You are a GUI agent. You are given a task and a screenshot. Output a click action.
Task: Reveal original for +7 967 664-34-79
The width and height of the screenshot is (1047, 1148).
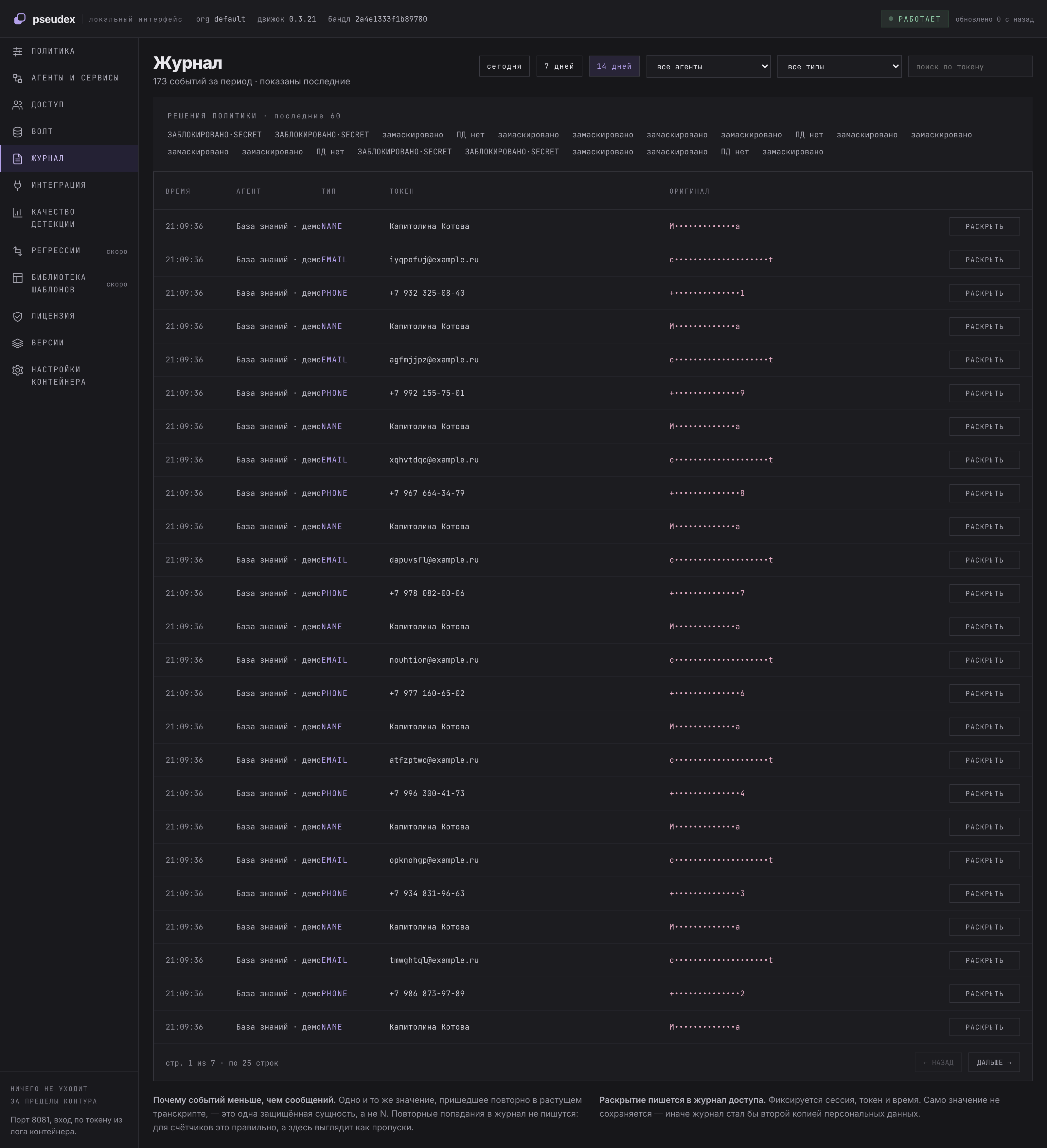(984, 493)
